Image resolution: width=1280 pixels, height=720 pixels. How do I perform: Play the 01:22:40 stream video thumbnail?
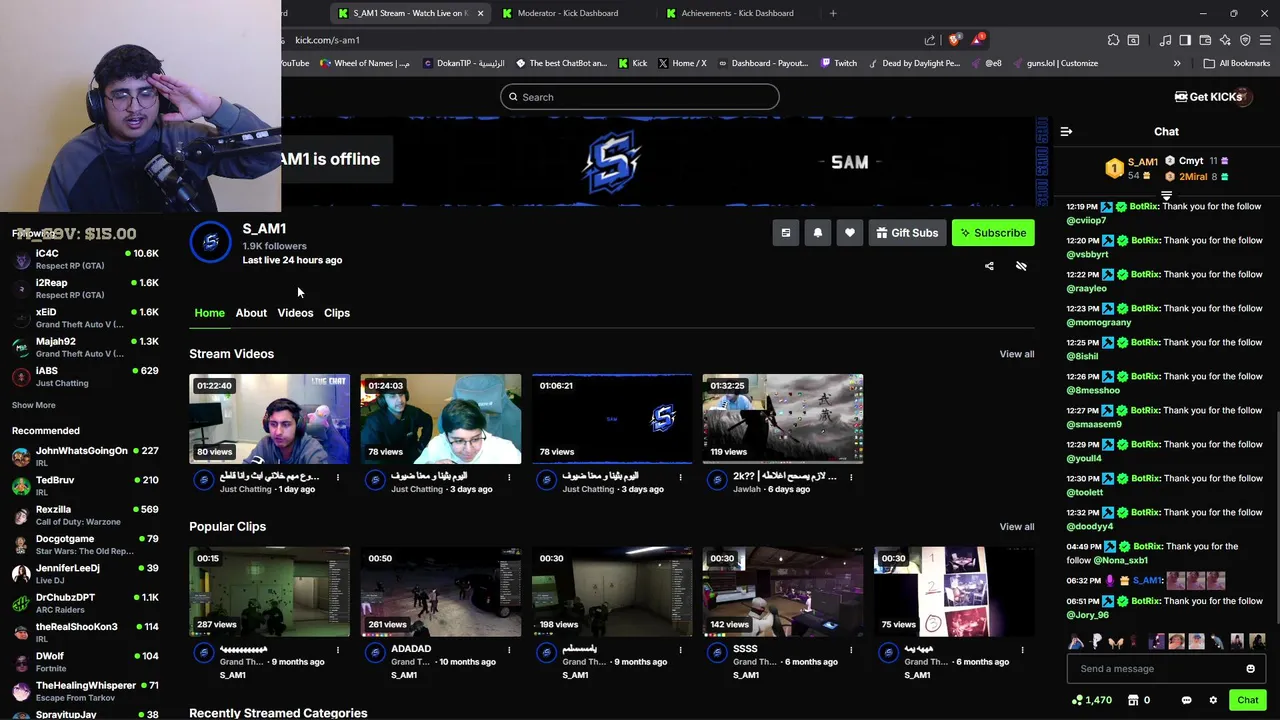(x=270, y=419)
